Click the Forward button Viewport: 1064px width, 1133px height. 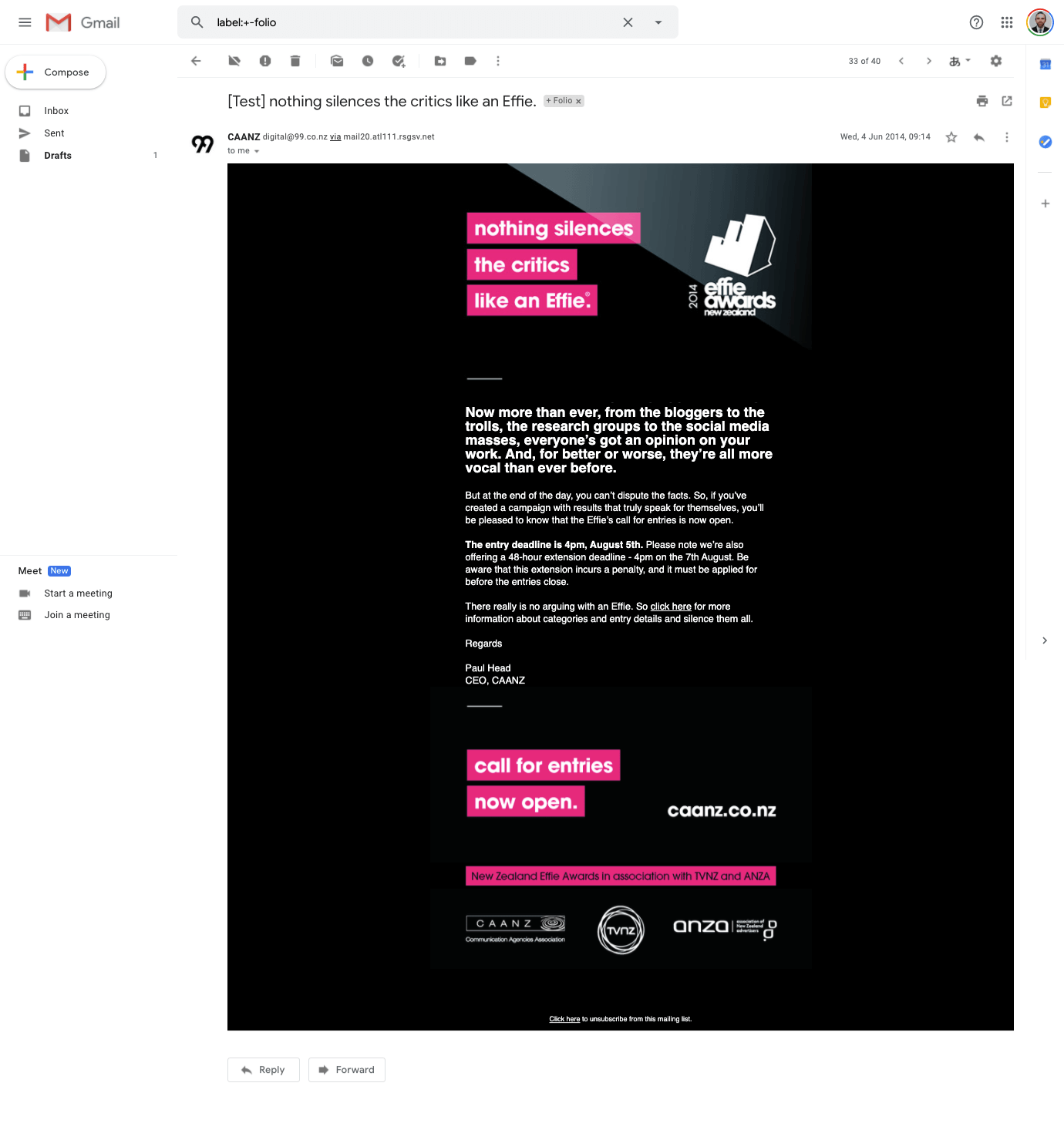coord(347,1070)
